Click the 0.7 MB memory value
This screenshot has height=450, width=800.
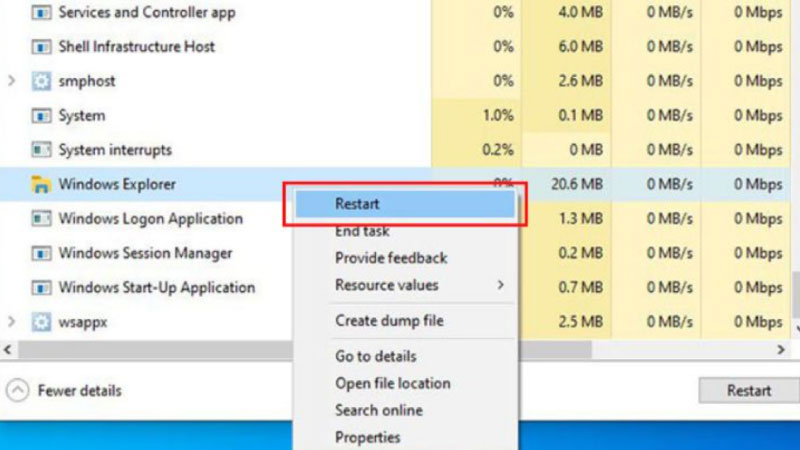[581, 288]
